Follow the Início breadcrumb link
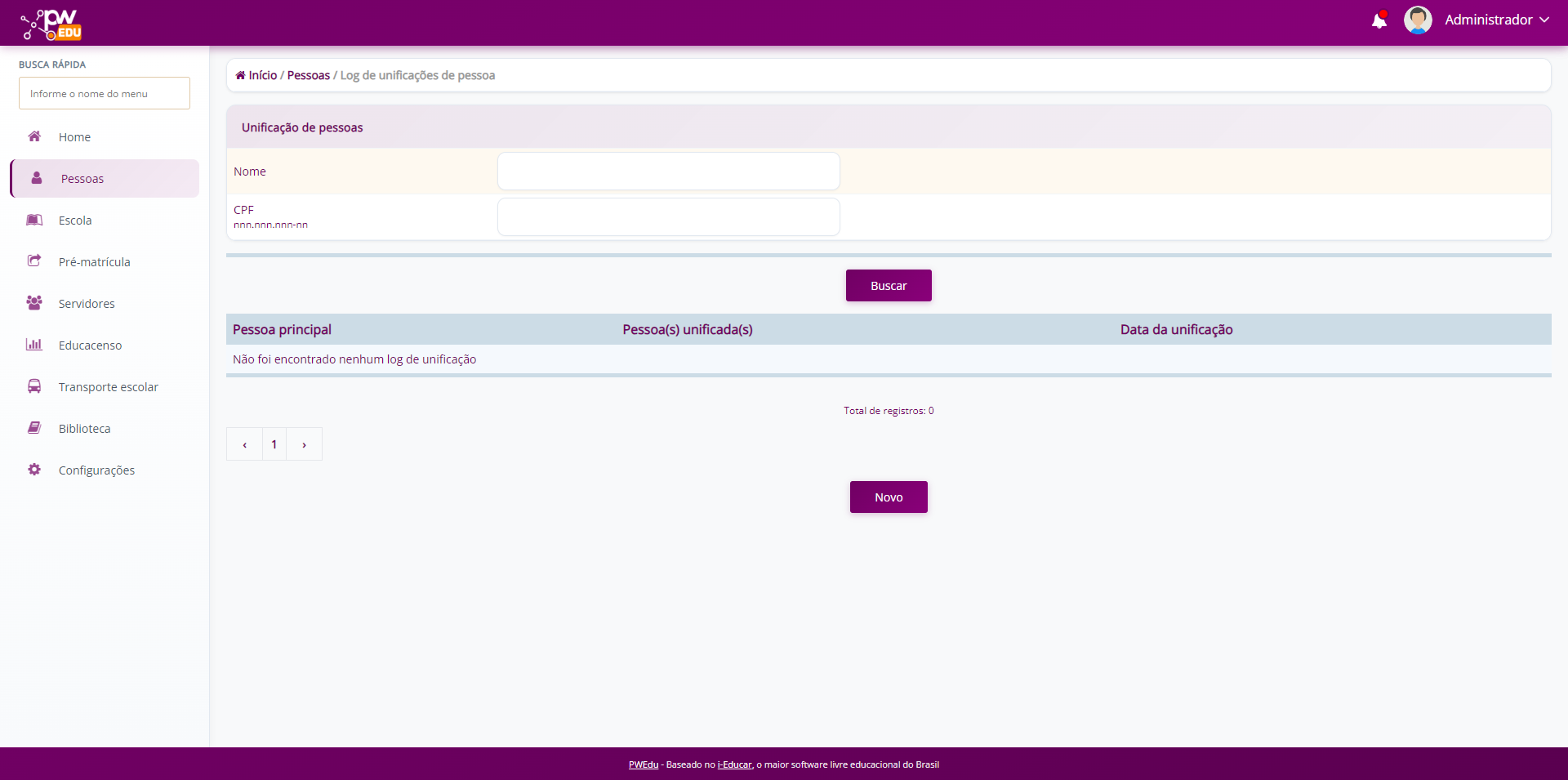The image size is (1568, 780). [262, 75]
